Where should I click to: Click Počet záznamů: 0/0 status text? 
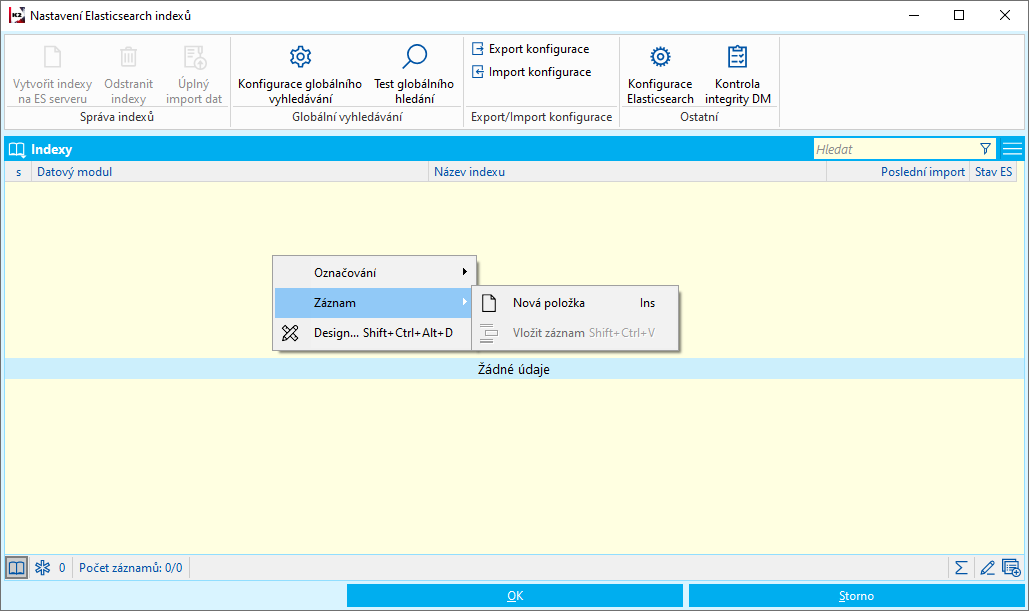coord(131,568)
